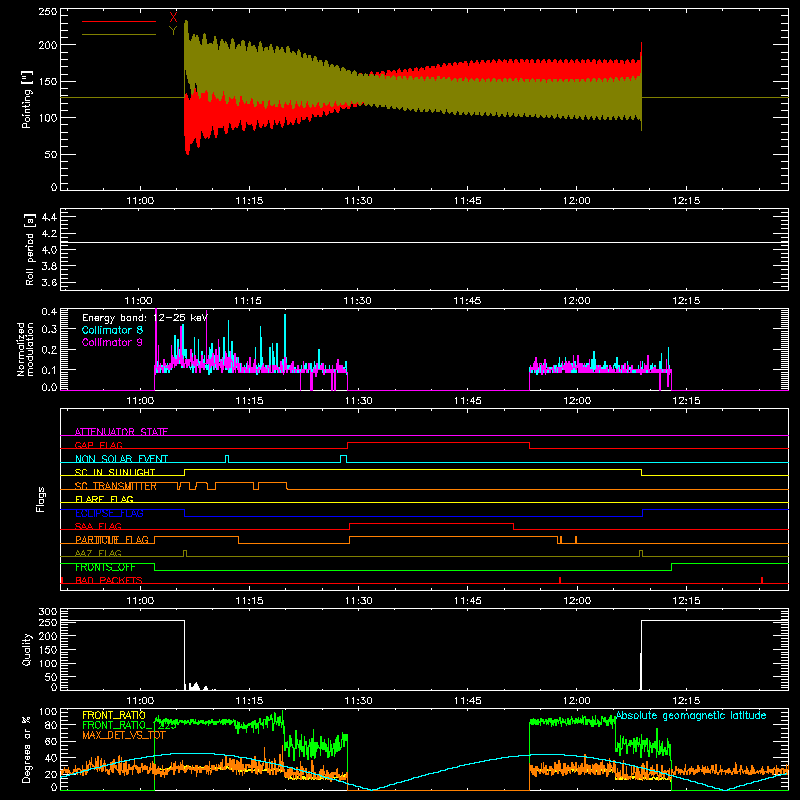Click the 4.4 tick on Roll period axis

pyautogui.click(x=49, y=217)
